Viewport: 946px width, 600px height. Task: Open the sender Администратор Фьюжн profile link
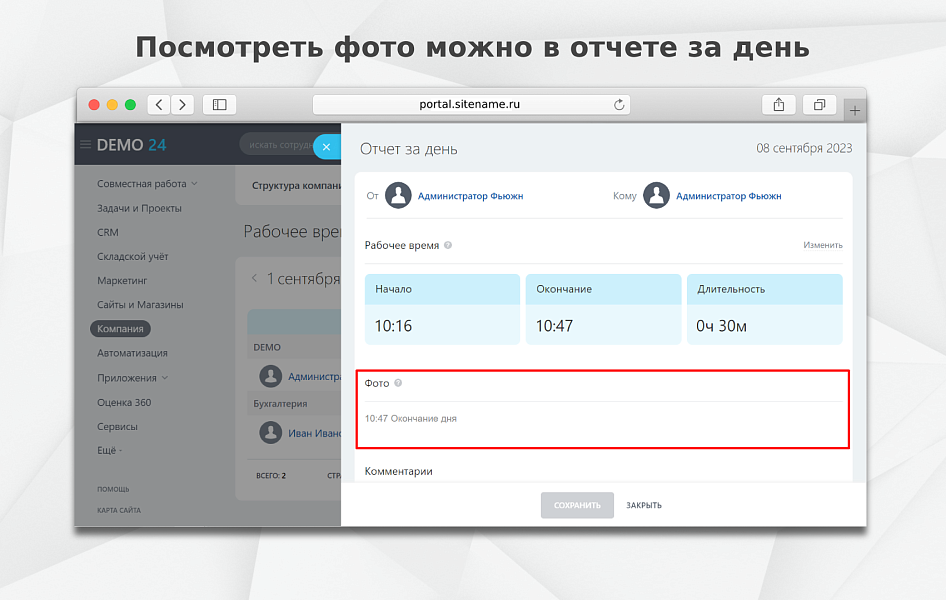point(471,196)
